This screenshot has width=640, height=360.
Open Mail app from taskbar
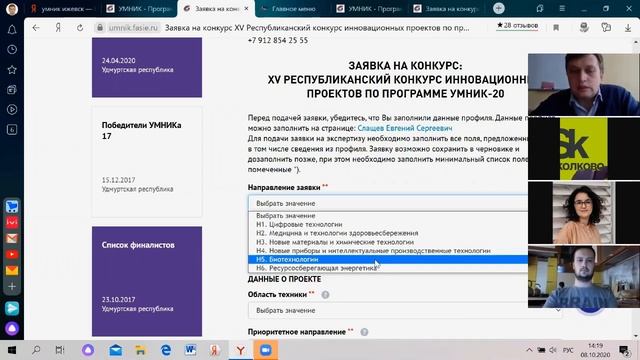pos(116,350)
